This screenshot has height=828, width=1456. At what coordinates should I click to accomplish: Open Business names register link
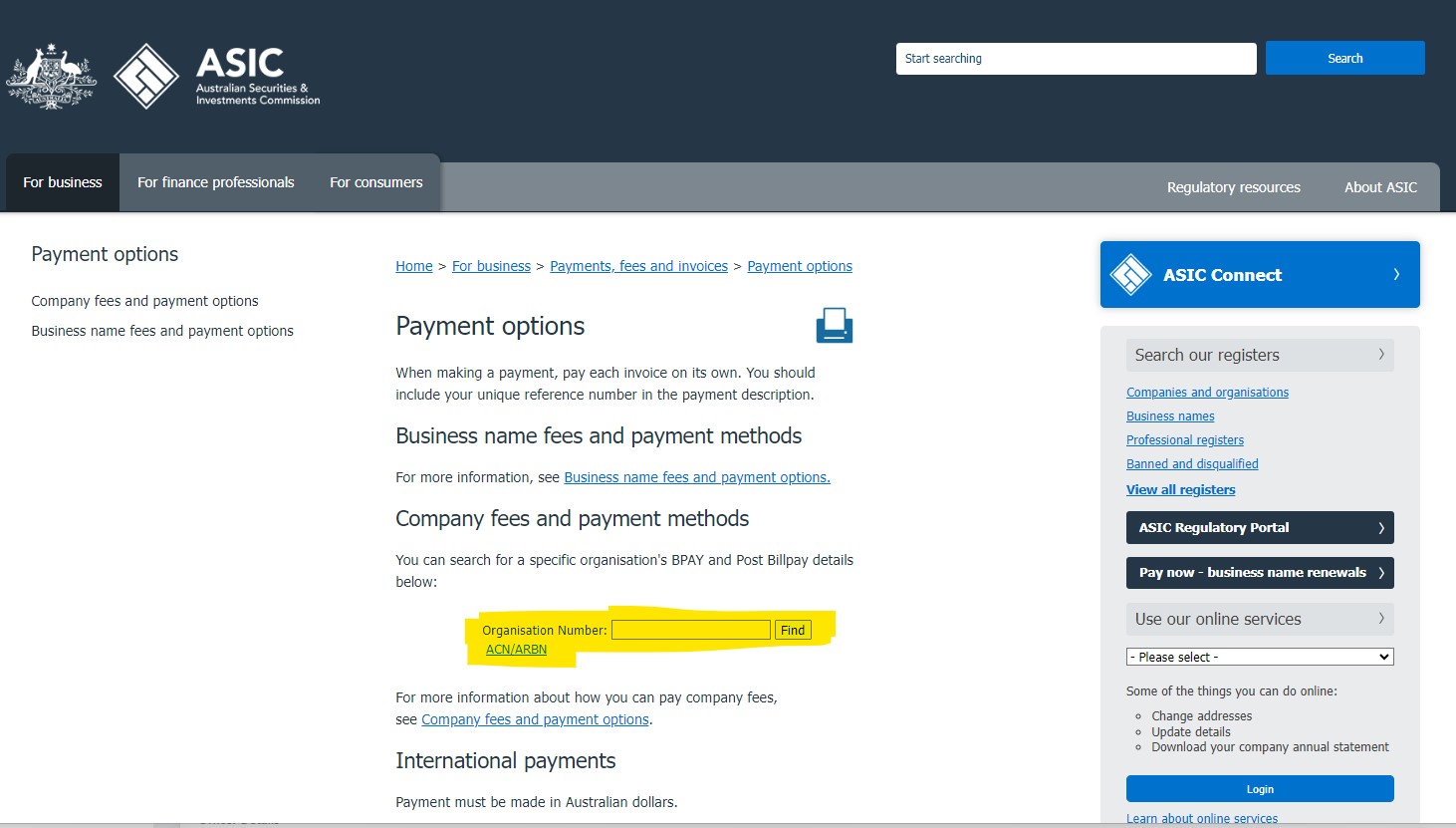1170,416
